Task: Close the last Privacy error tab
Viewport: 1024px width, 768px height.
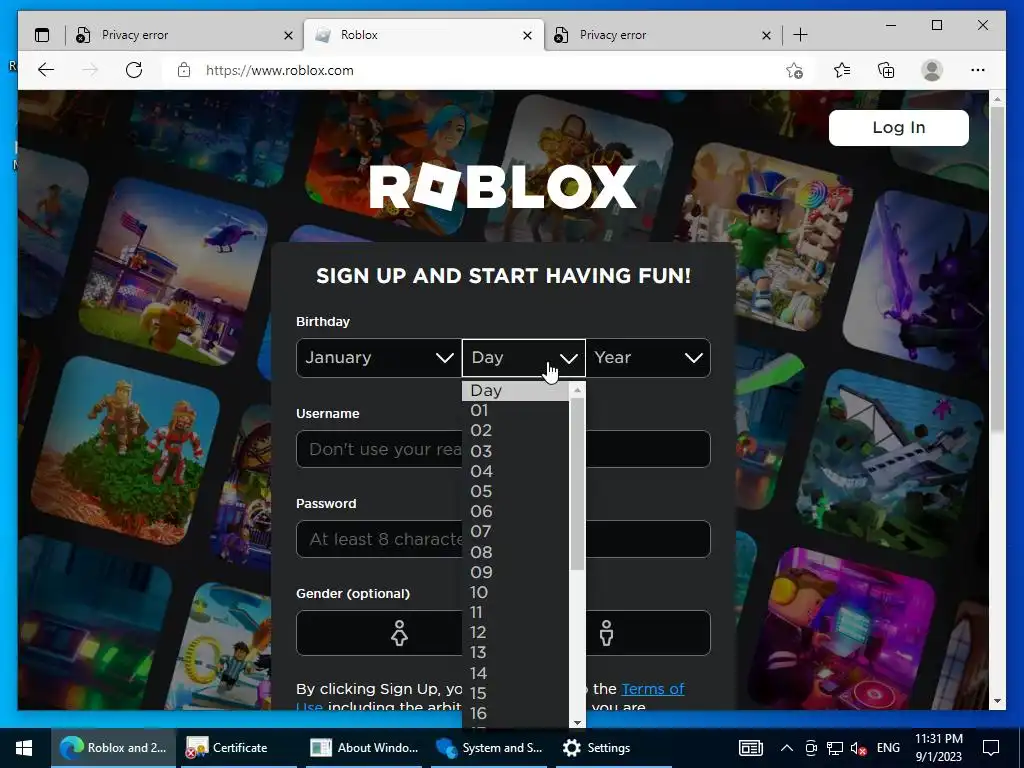Action: pyautogui.click(x=767, y=35)
